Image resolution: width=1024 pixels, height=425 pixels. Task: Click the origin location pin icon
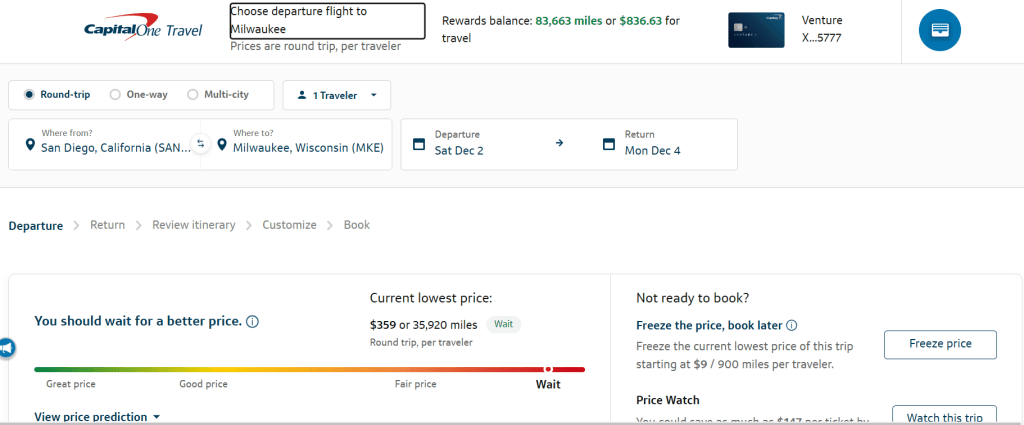[x=29, y=144]
